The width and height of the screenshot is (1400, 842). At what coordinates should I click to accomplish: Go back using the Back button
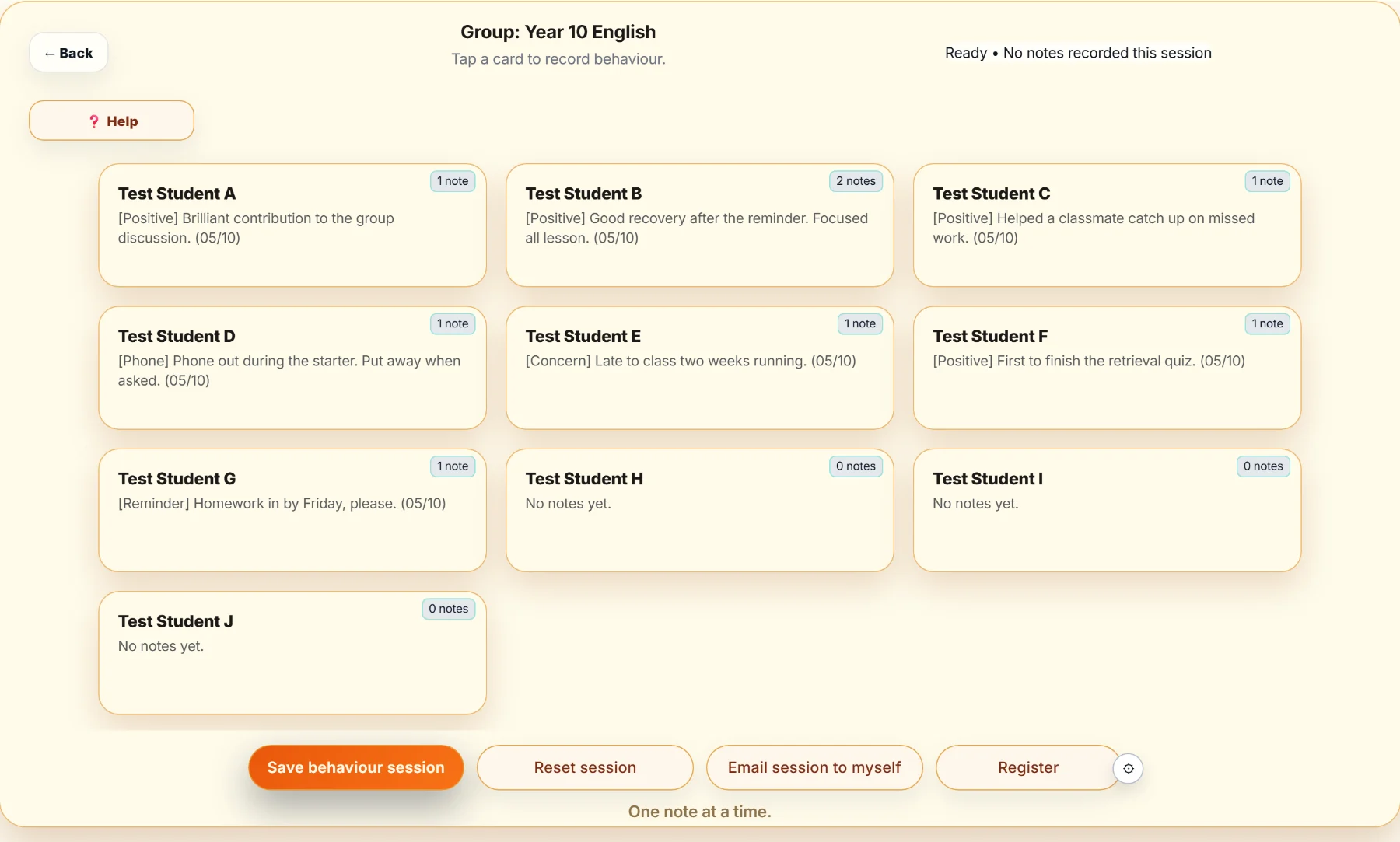(x=68, y=53)
